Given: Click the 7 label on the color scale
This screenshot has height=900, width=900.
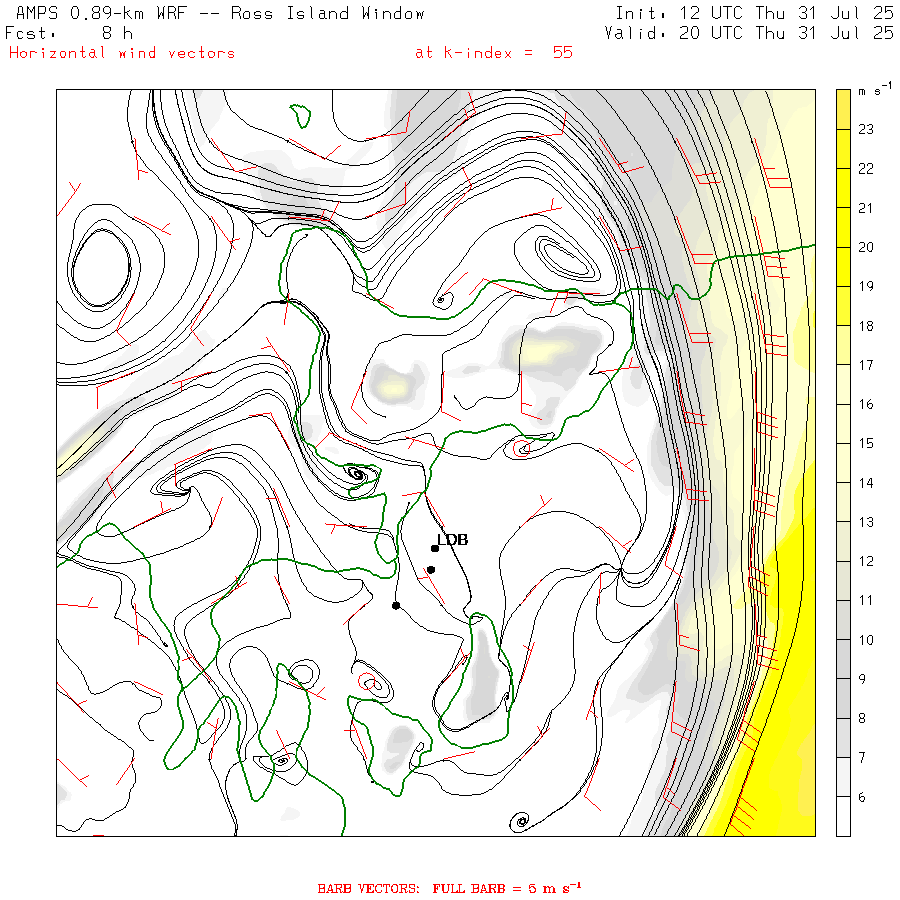Looking at the screenshot, I should (x=862, y=758).
